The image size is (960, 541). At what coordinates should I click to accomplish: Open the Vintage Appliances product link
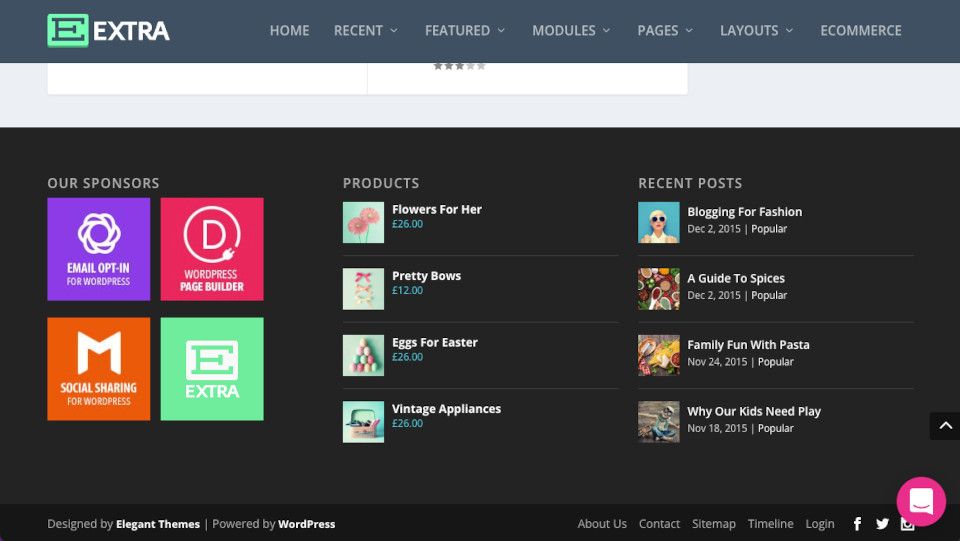point(446,409)
